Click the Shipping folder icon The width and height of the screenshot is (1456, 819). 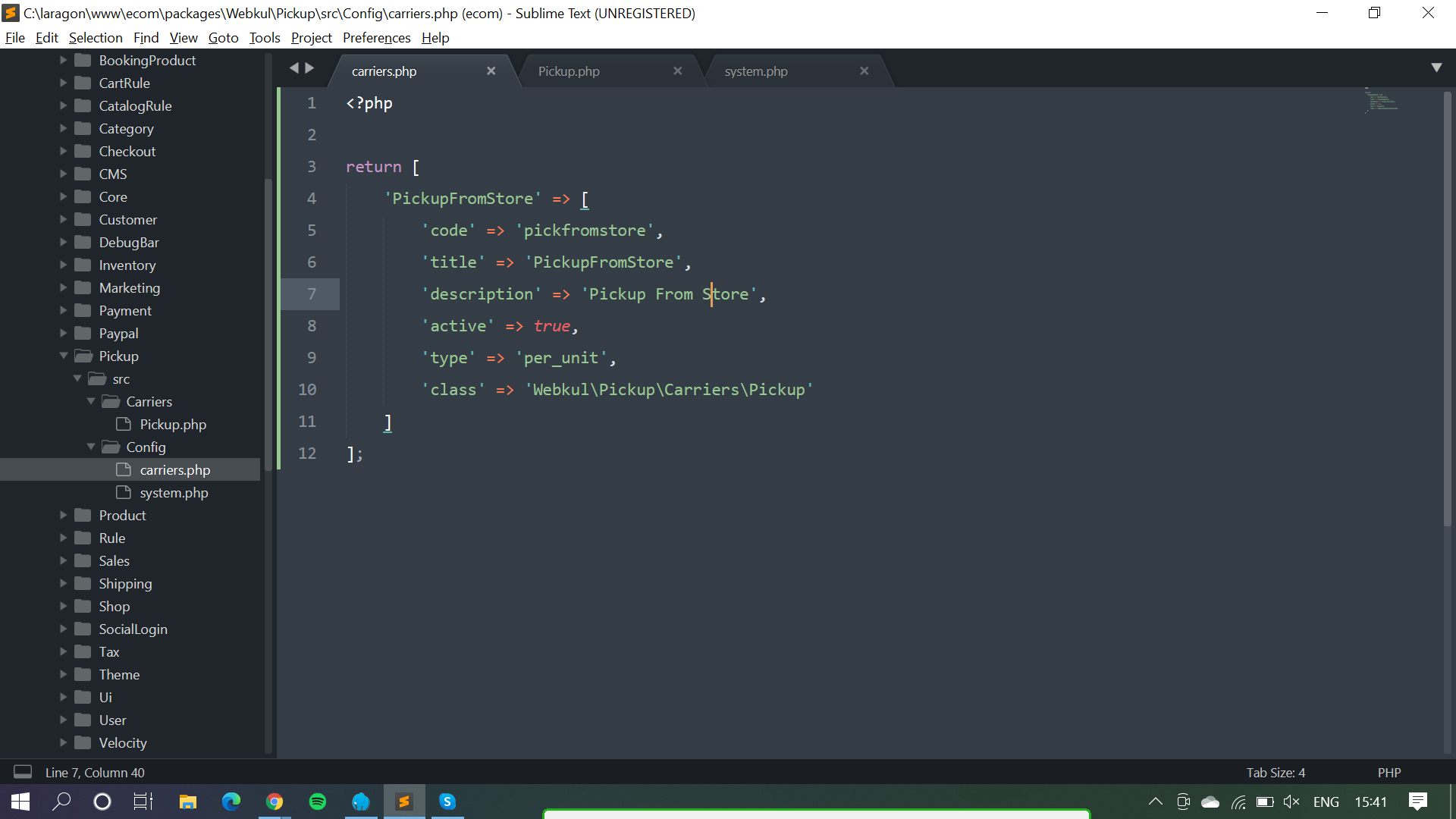[x=83, y=583]
